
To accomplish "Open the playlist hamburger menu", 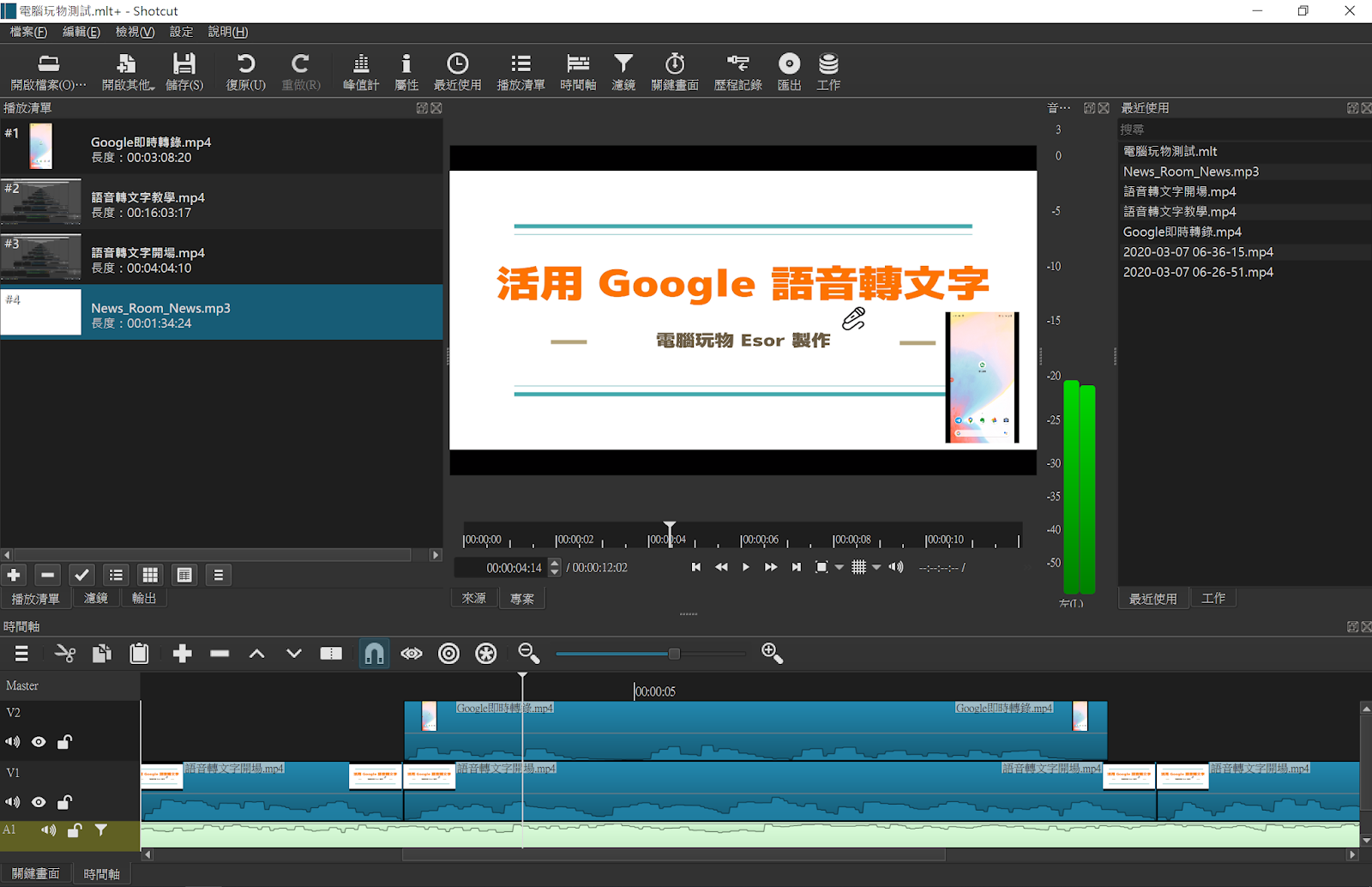I will [x=219, y=575].
